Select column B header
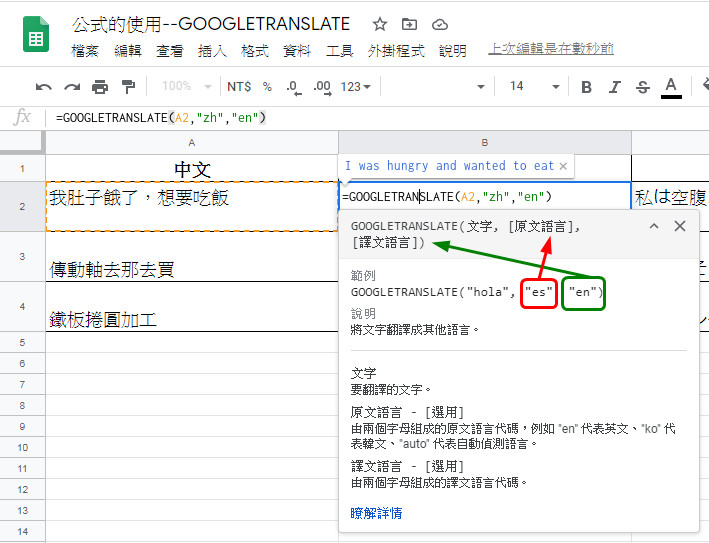Viewport: 709px width, 543px height. click(485, 143)
